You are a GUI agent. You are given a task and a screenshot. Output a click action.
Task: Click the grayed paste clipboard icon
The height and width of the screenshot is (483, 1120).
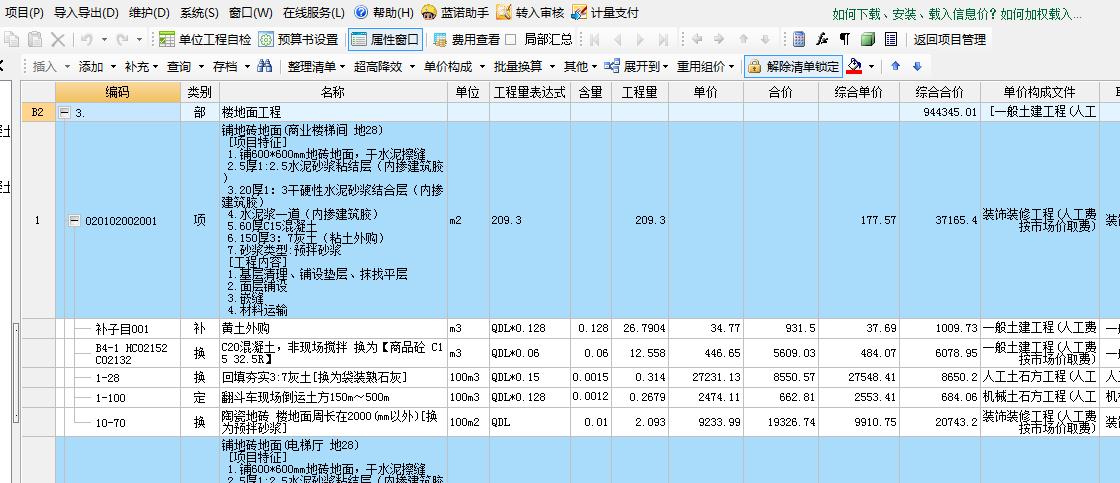click(34, 39)
